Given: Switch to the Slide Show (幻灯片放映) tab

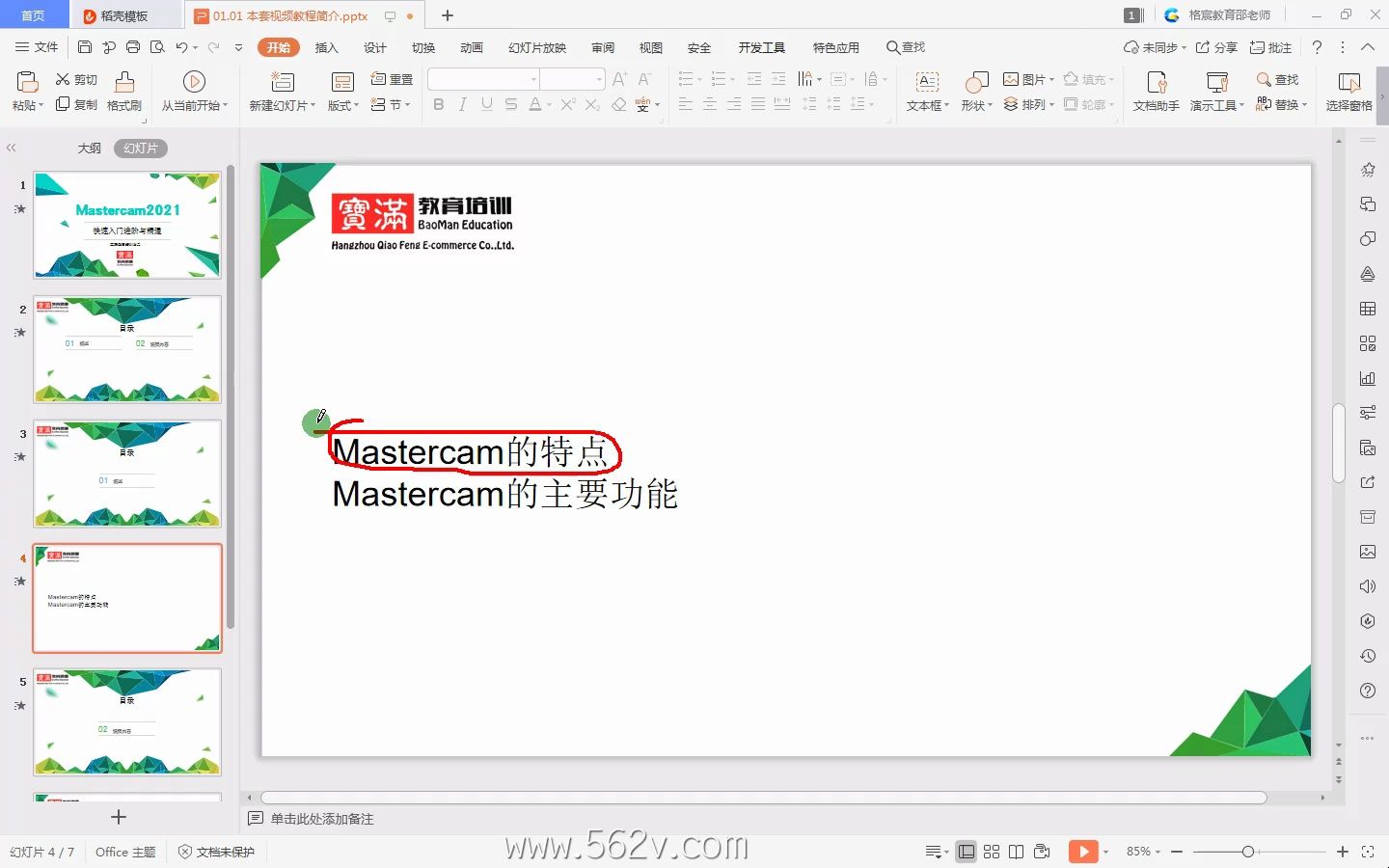Looking at the screenshot, I should click(x=537, y=47).
